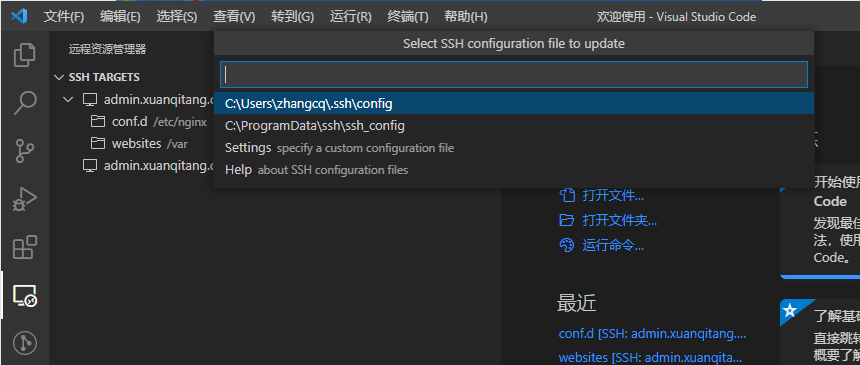Select conf.d /etc/nginx tree row
This screenshot has width=860, height=365.
point(132,122)
